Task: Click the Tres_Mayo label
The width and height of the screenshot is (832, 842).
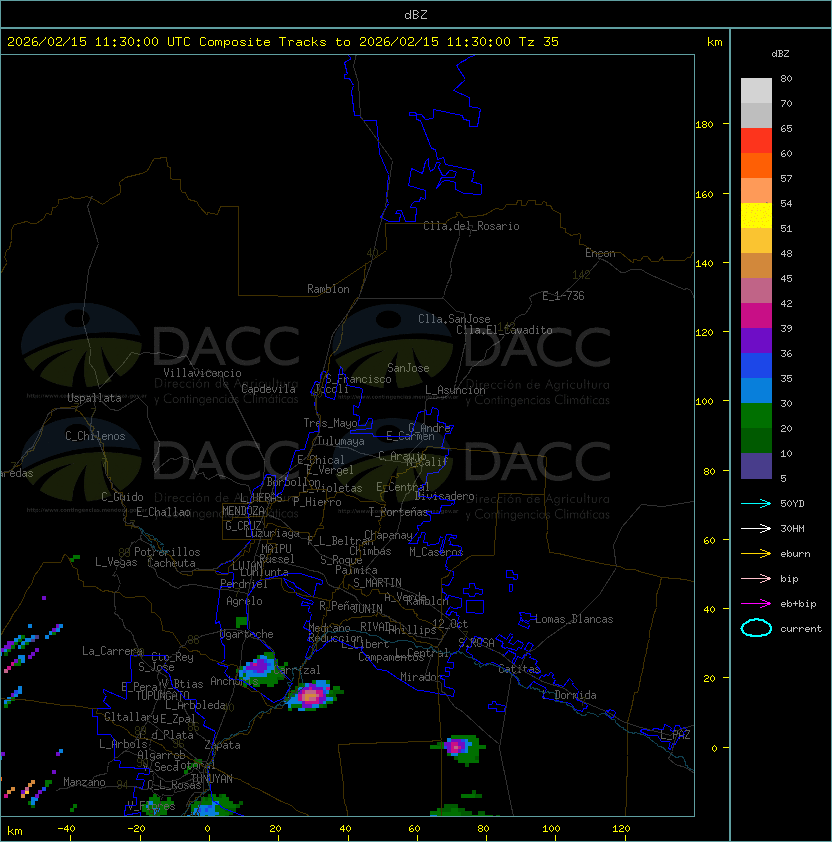Action: click(x=330, y=423)
